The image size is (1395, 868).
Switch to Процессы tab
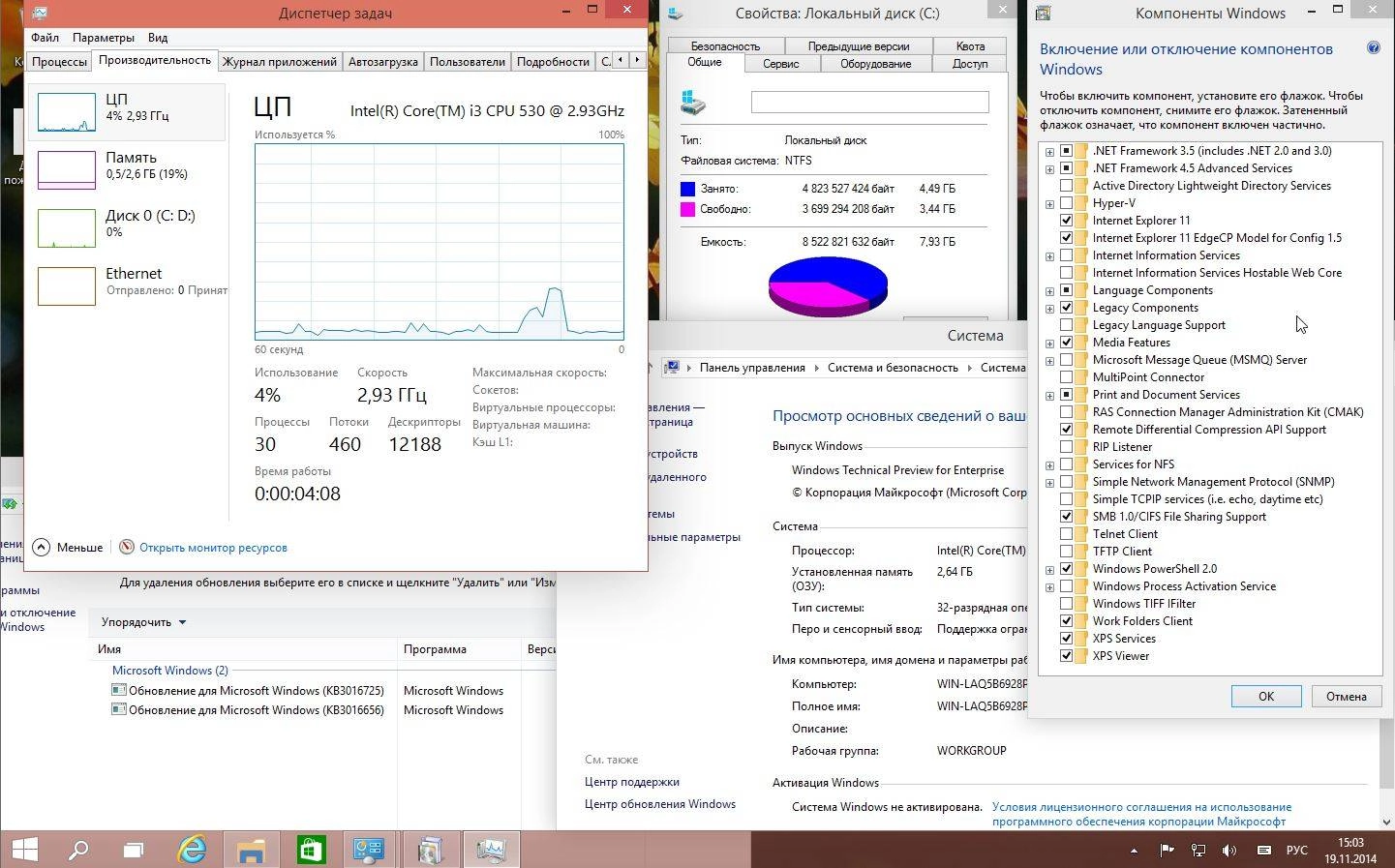pos(59,61)
